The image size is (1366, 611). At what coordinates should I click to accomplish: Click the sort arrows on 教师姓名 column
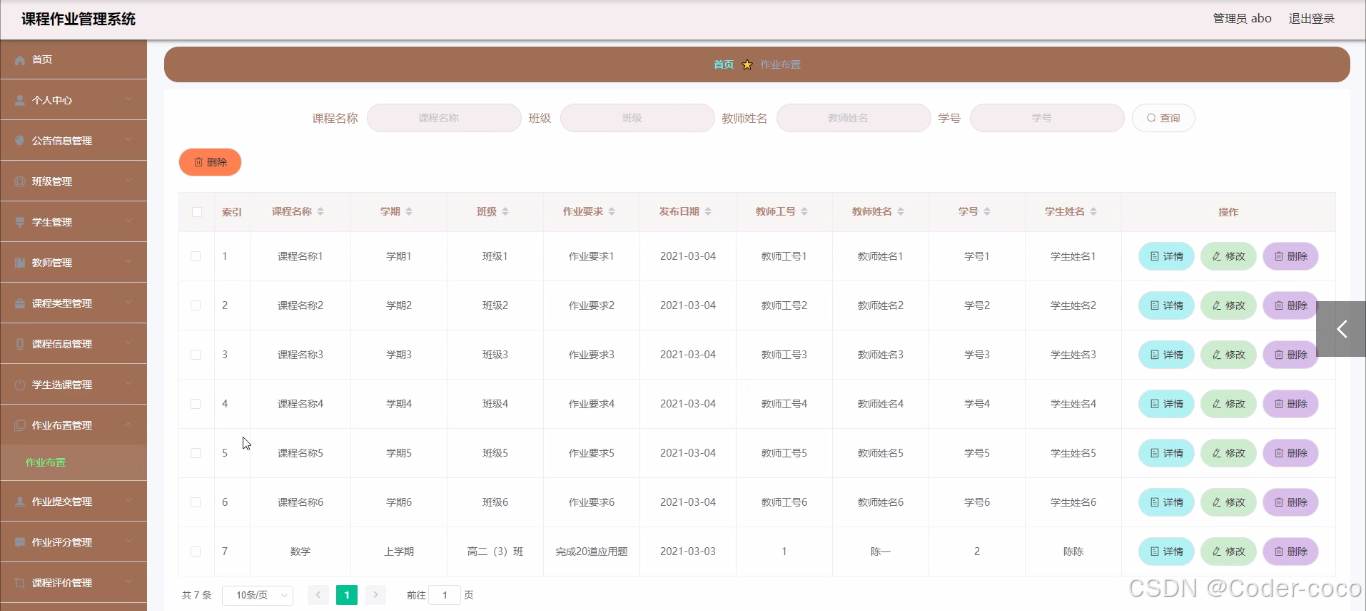click(x=900, y=212)
